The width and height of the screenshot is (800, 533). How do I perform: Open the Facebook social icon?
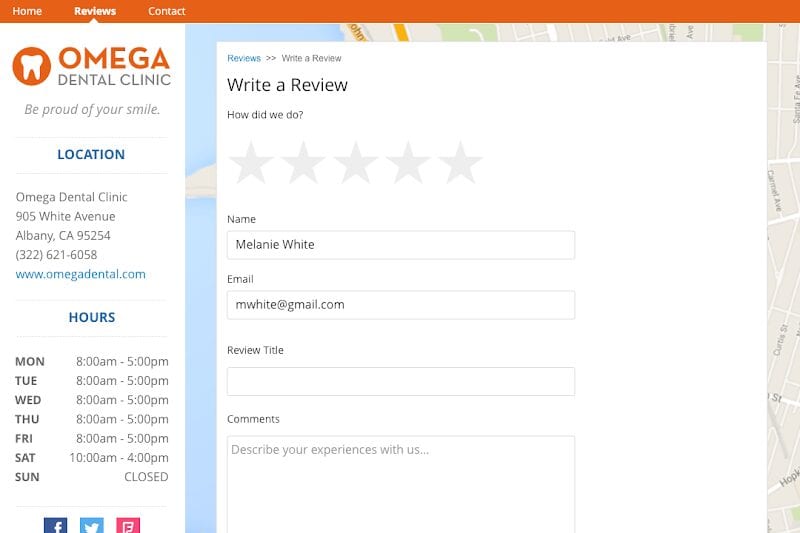pos(56,525)
